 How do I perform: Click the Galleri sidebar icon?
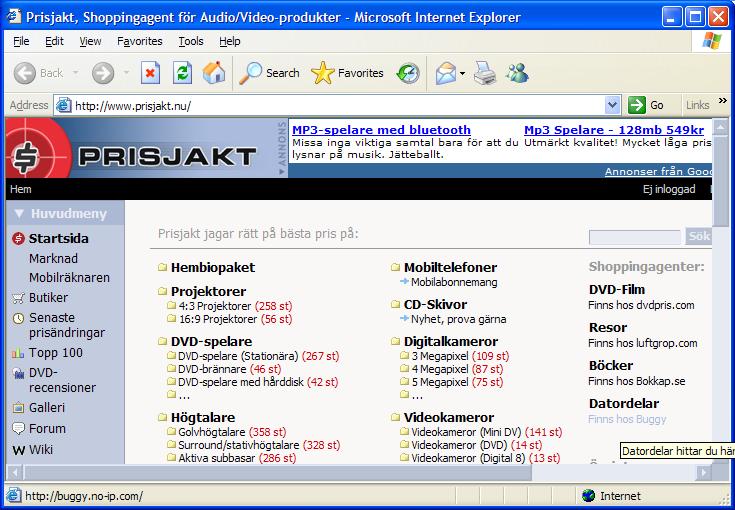click(x=18, y=408)
